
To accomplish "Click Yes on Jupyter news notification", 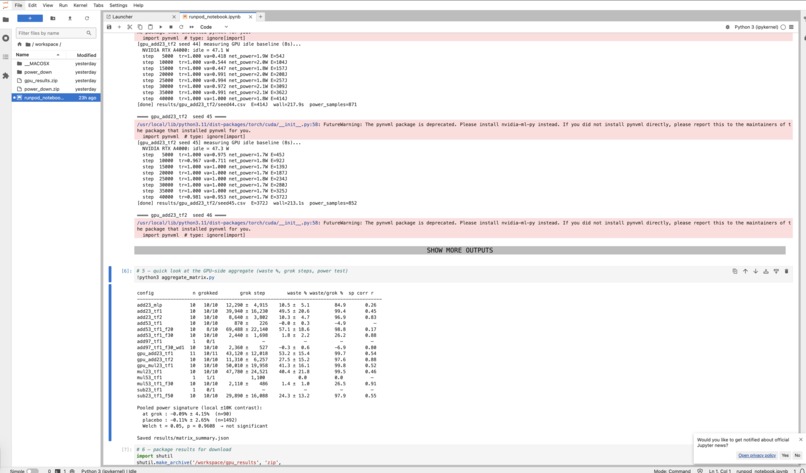I will 785,456.
